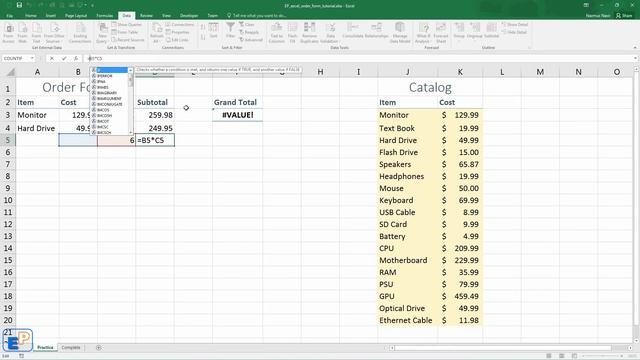Click Show Detail in the Outline group
Viewport: 640px width, 360px height.
point(515,24)
